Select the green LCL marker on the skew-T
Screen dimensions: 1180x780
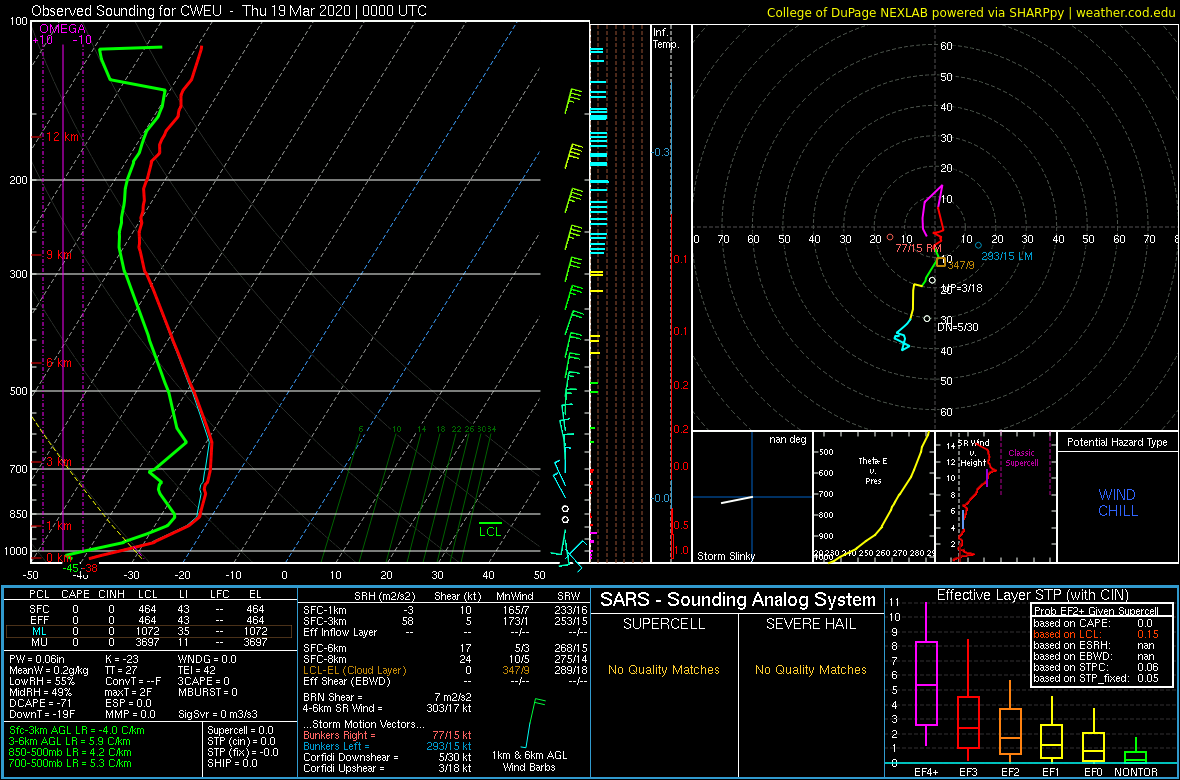pyautogui.click(x=491, y=530)
